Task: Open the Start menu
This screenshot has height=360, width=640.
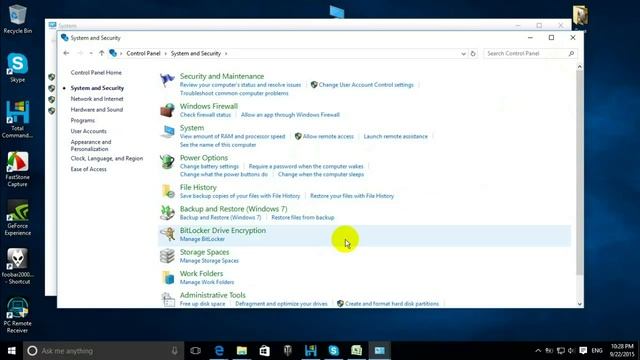Action: point(11,351)
